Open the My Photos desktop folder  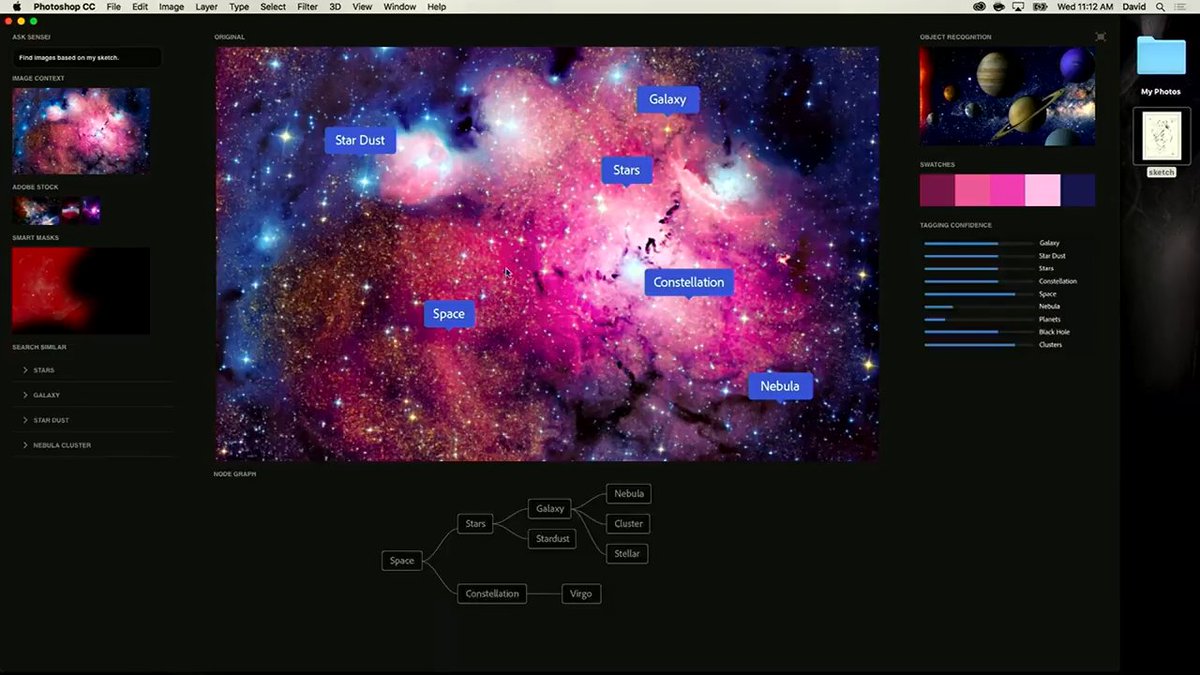coord(1161,66)
